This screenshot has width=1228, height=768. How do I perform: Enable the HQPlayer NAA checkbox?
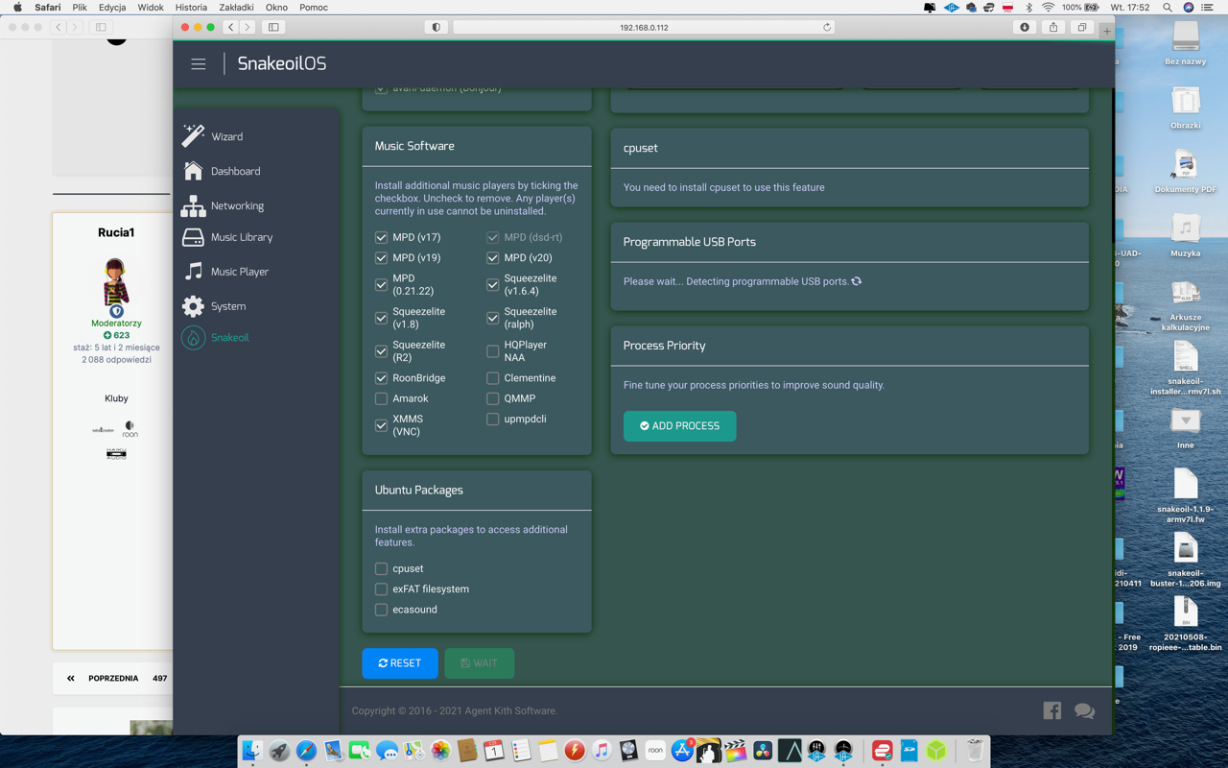(493, 351)
